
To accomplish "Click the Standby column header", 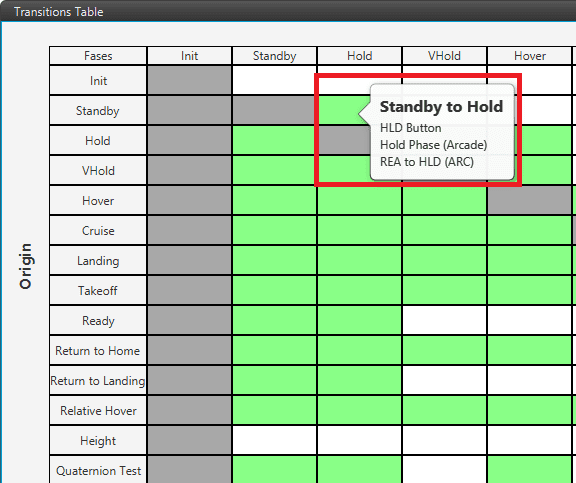I will [274, 56].
